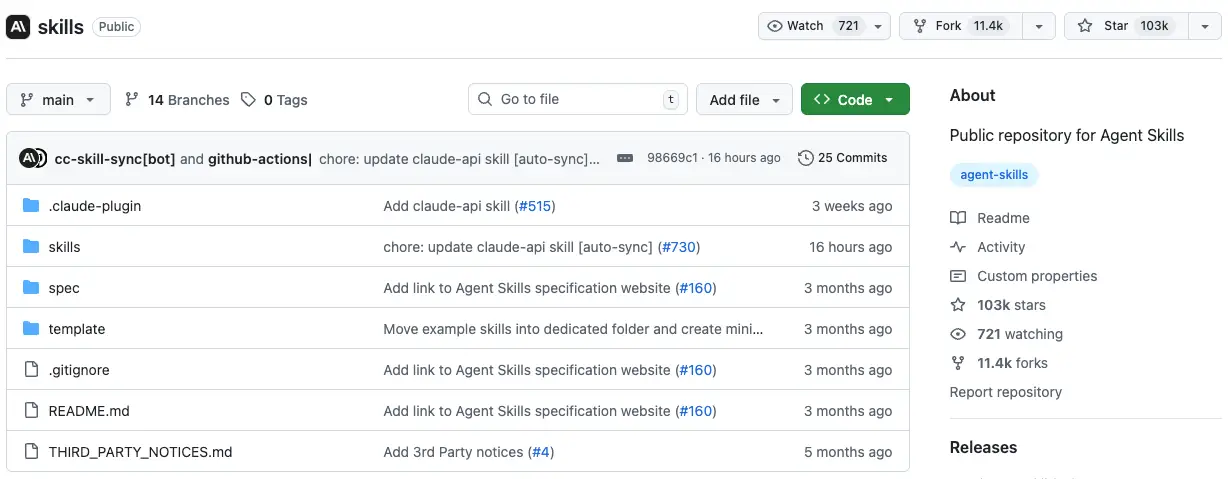Click the Anthropic logo beside skills

tap(18, 27)
